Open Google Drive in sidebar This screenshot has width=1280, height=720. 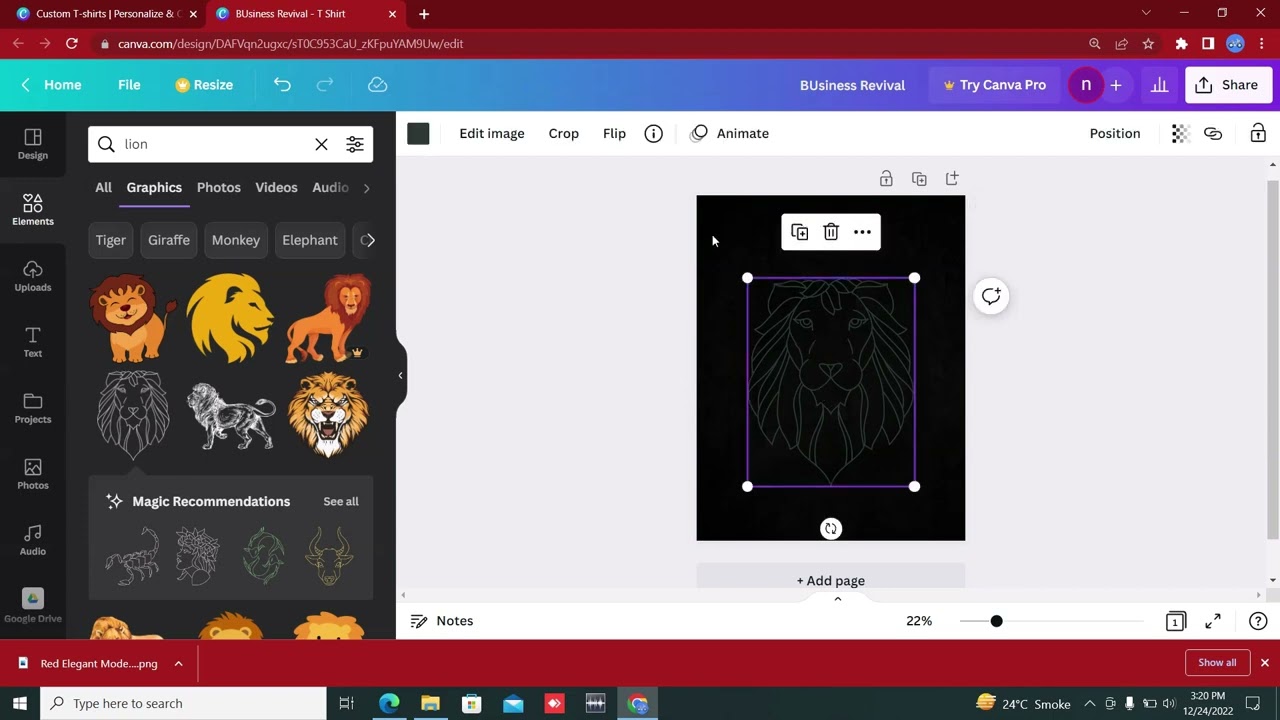pos(33,606)
